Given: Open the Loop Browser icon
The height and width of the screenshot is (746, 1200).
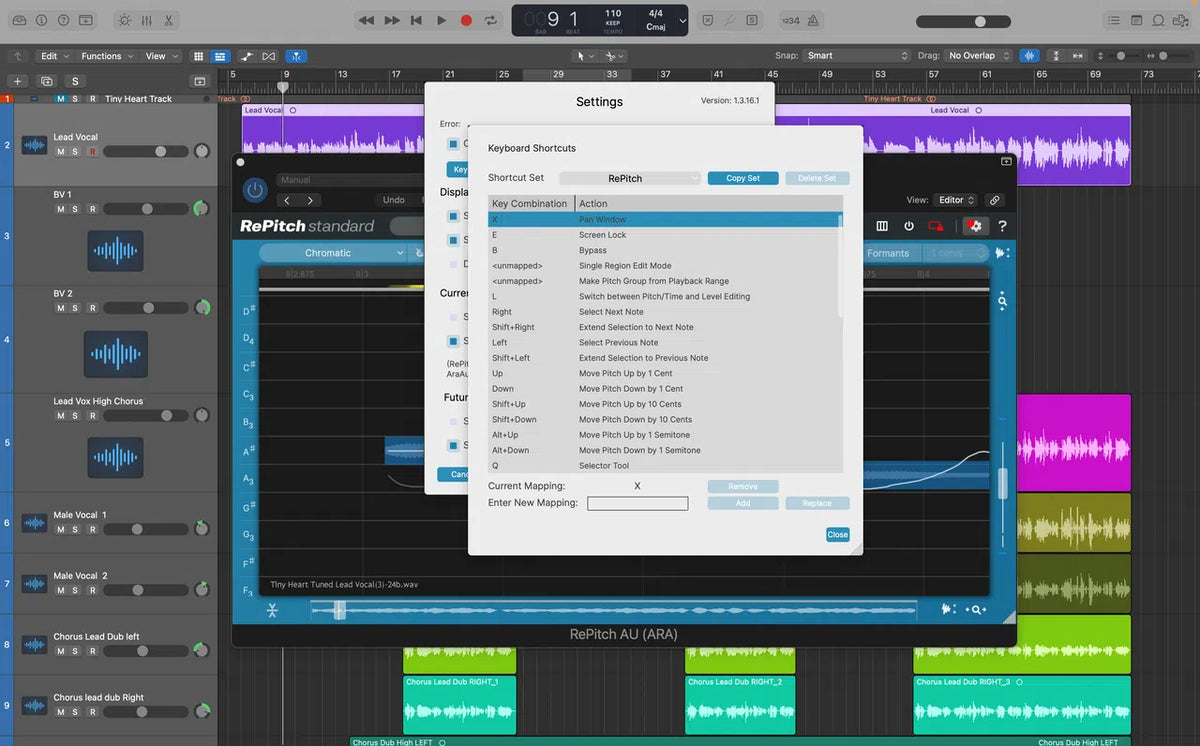Looking at the screenshot, I should 1159,20.
